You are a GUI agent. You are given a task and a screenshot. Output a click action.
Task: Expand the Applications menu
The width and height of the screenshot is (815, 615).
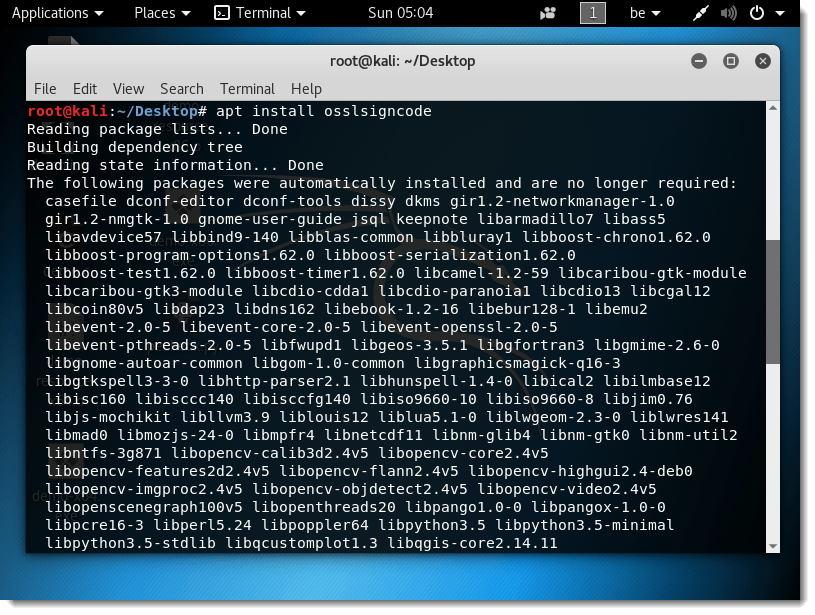pyautogui.click(x=57, y=13)
